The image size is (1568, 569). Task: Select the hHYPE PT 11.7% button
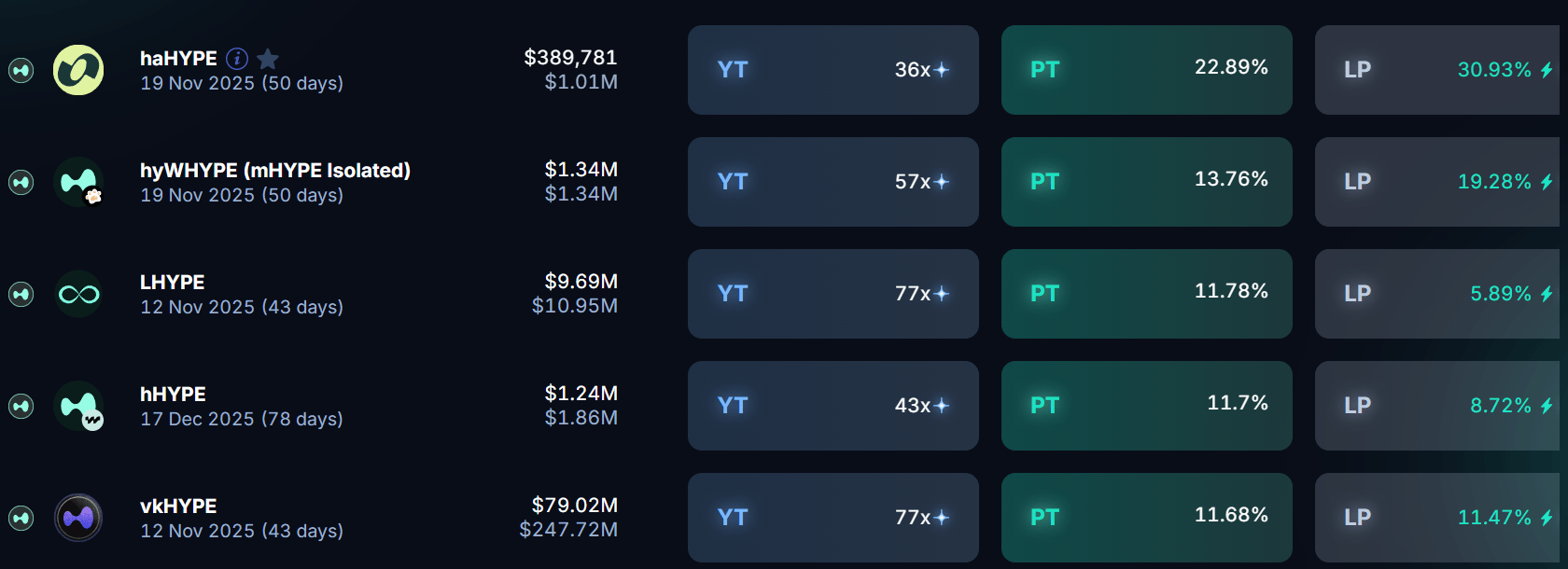[x=1146, y=406]
